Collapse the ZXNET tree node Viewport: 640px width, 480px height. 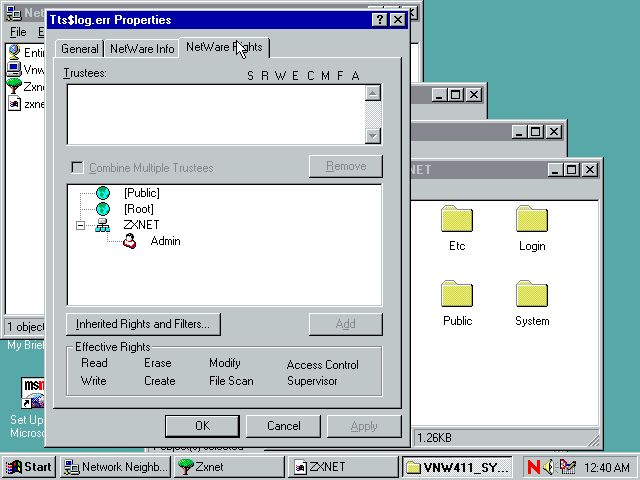[x=80, y=225]
